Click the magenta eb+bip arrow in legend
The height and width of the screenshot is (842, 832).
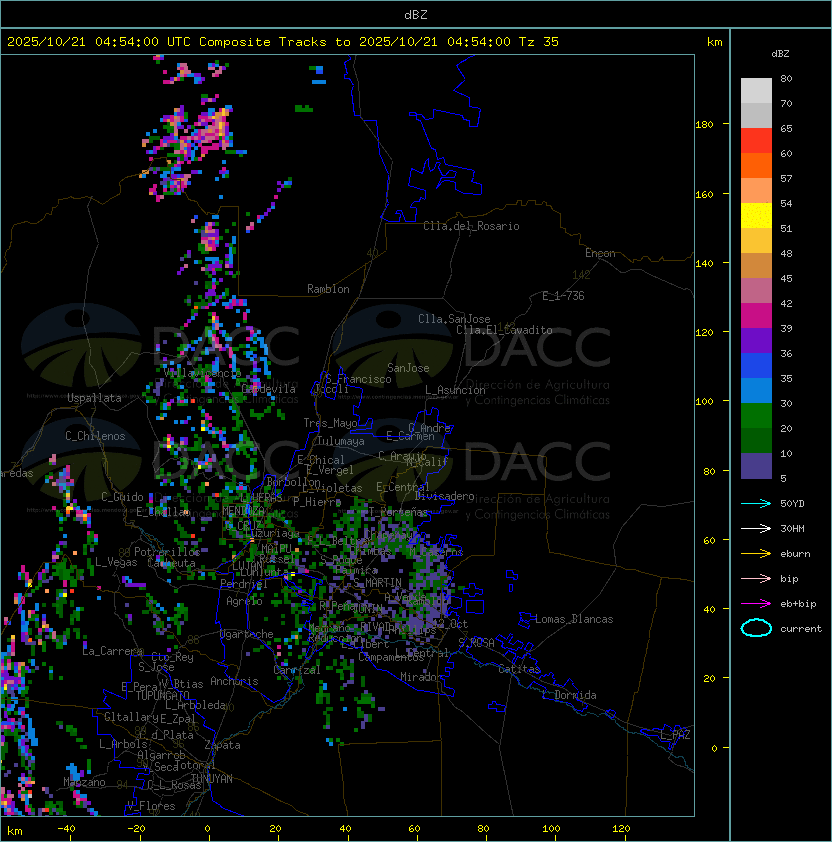point(756,604)
